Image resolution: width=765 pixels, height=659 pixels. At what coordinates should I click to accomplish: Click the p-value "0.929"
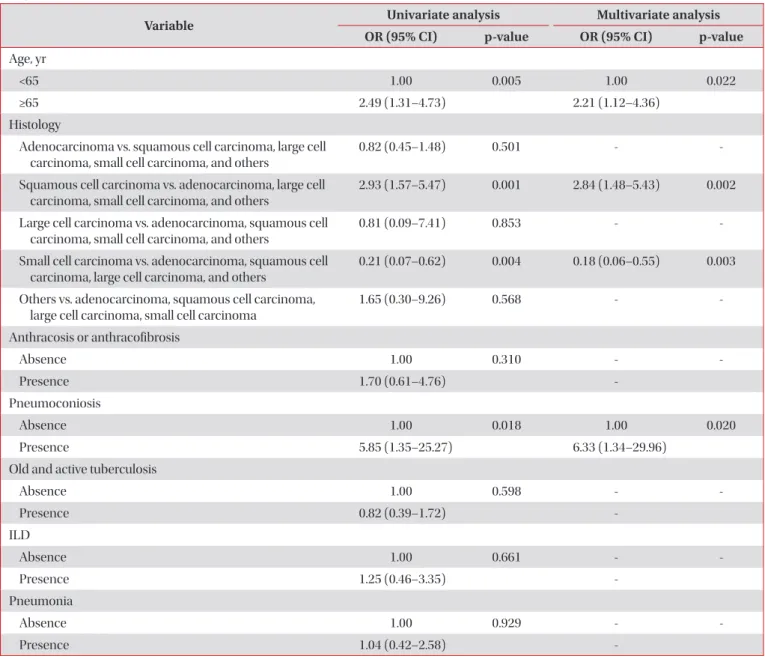tap(506, 623)
